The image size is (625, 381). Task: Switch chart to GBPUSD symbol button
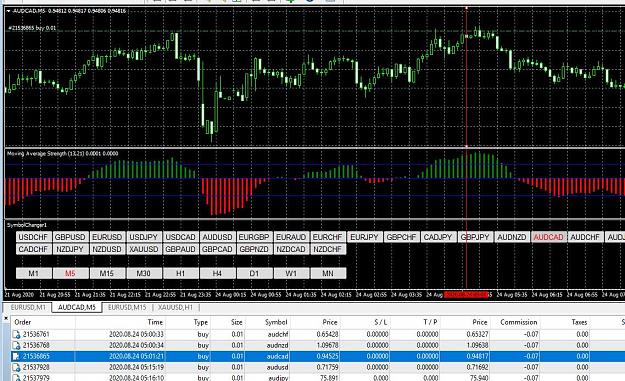click(x=70, y=237)
